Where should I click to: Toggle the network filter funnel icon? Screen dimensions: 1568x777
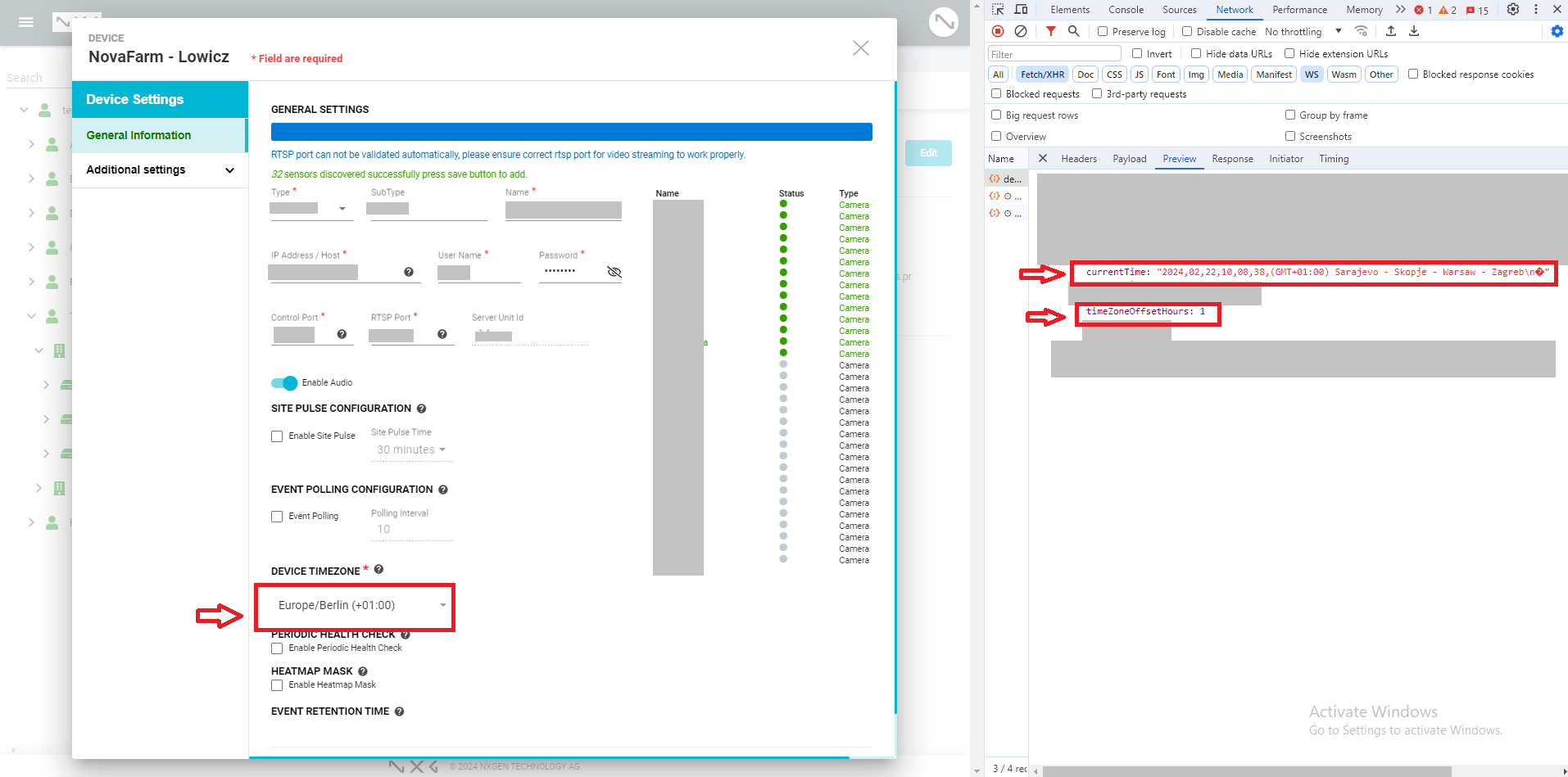[x=1050, y=31]
